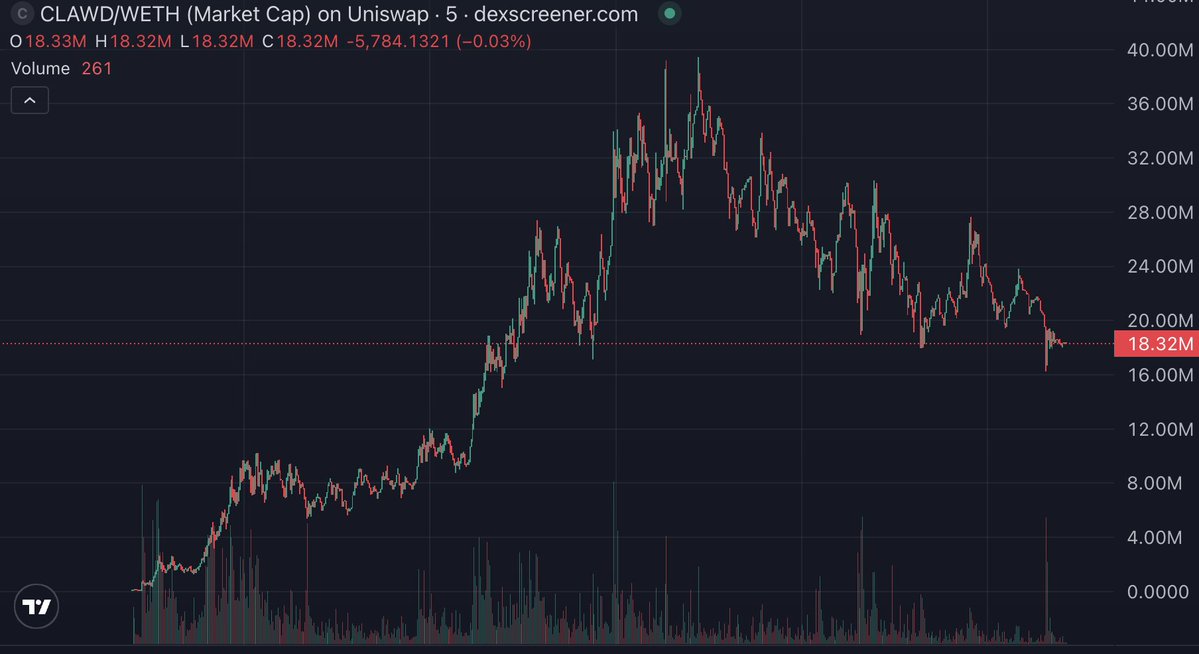The image size is (1199, 654).
Task: Select the CLAWD/WETH (Market Cap) chart title
Action: coord(339,14)
